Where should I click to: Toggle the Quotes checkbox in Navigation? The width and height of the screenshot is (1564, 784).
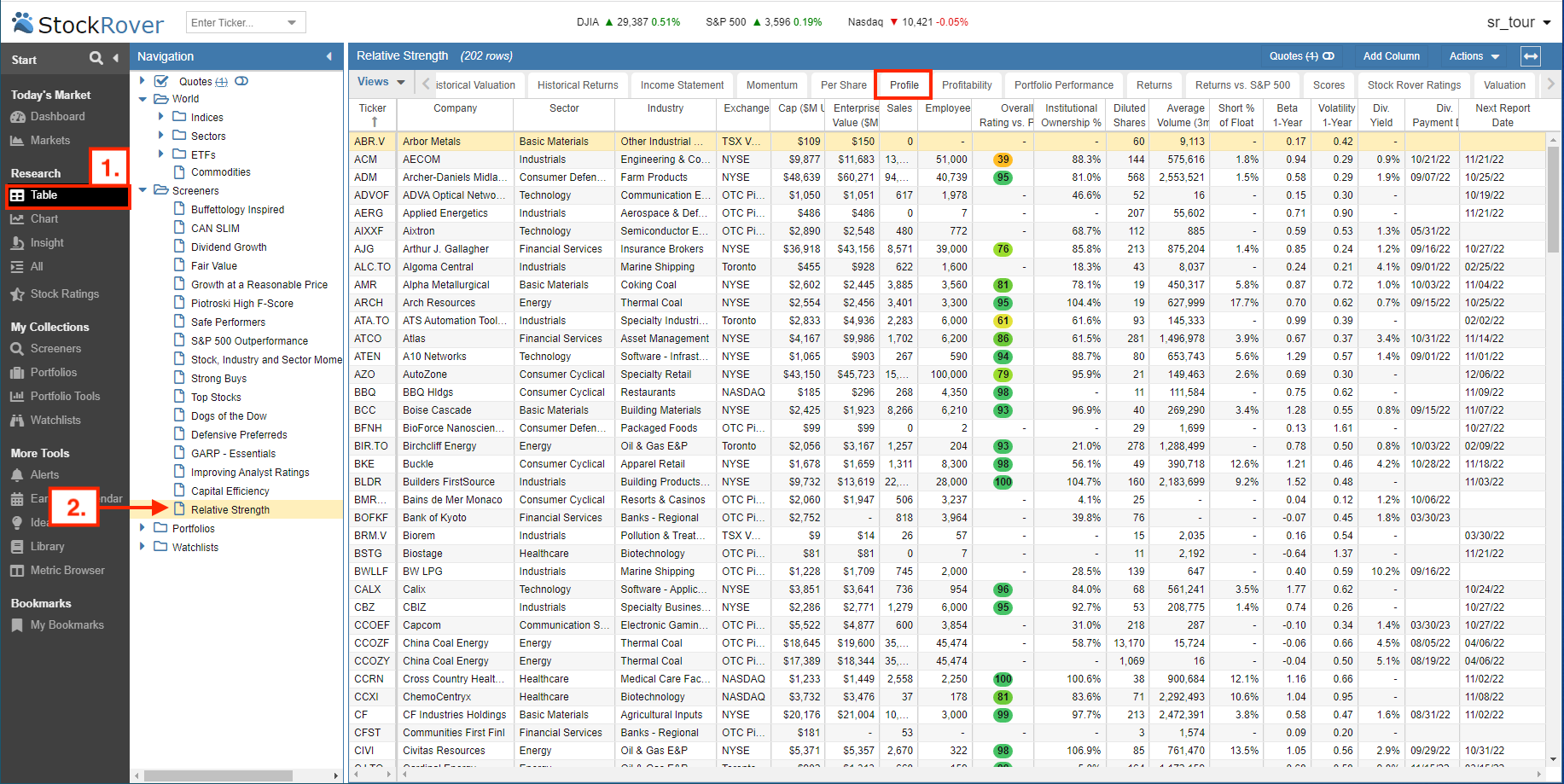pyautogui.click(x=161, y=81)
